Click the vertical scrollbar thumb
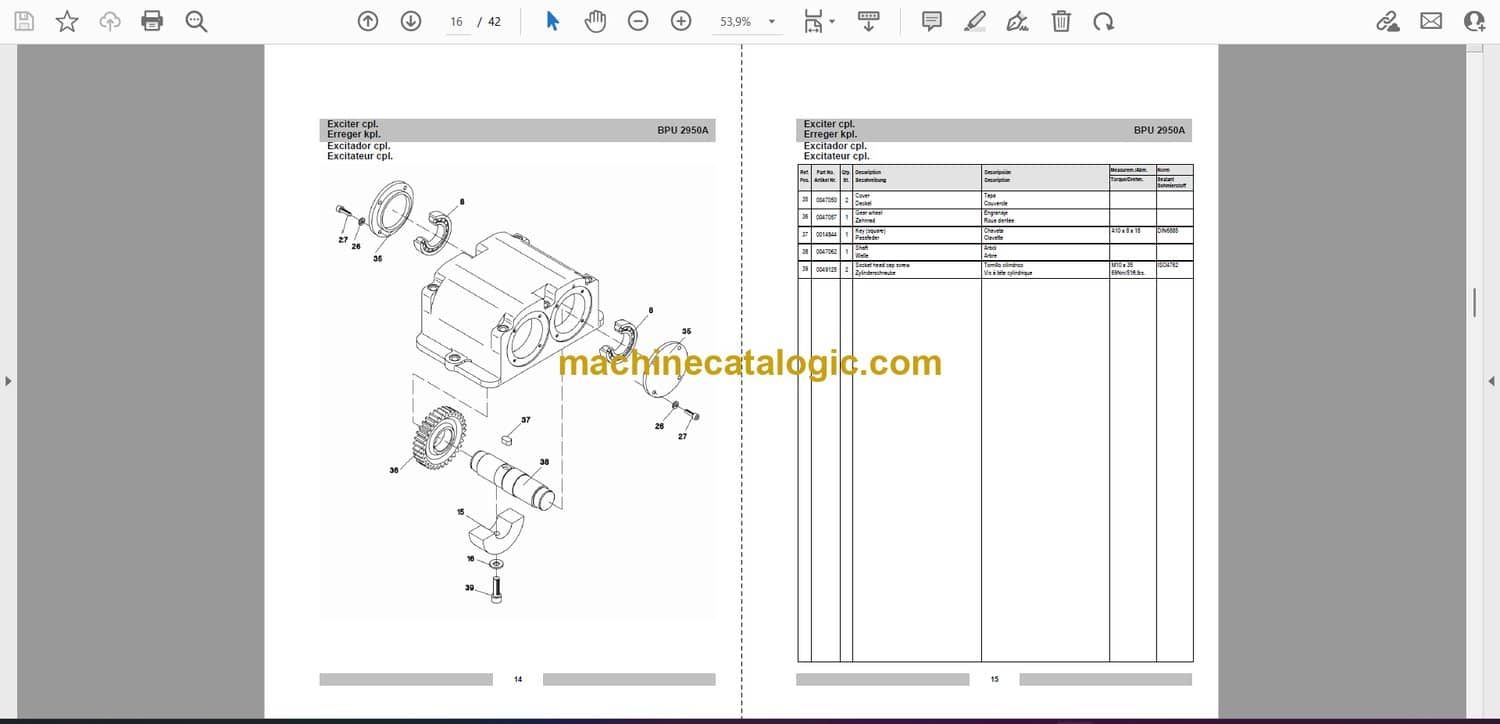 click(1474, 302)
